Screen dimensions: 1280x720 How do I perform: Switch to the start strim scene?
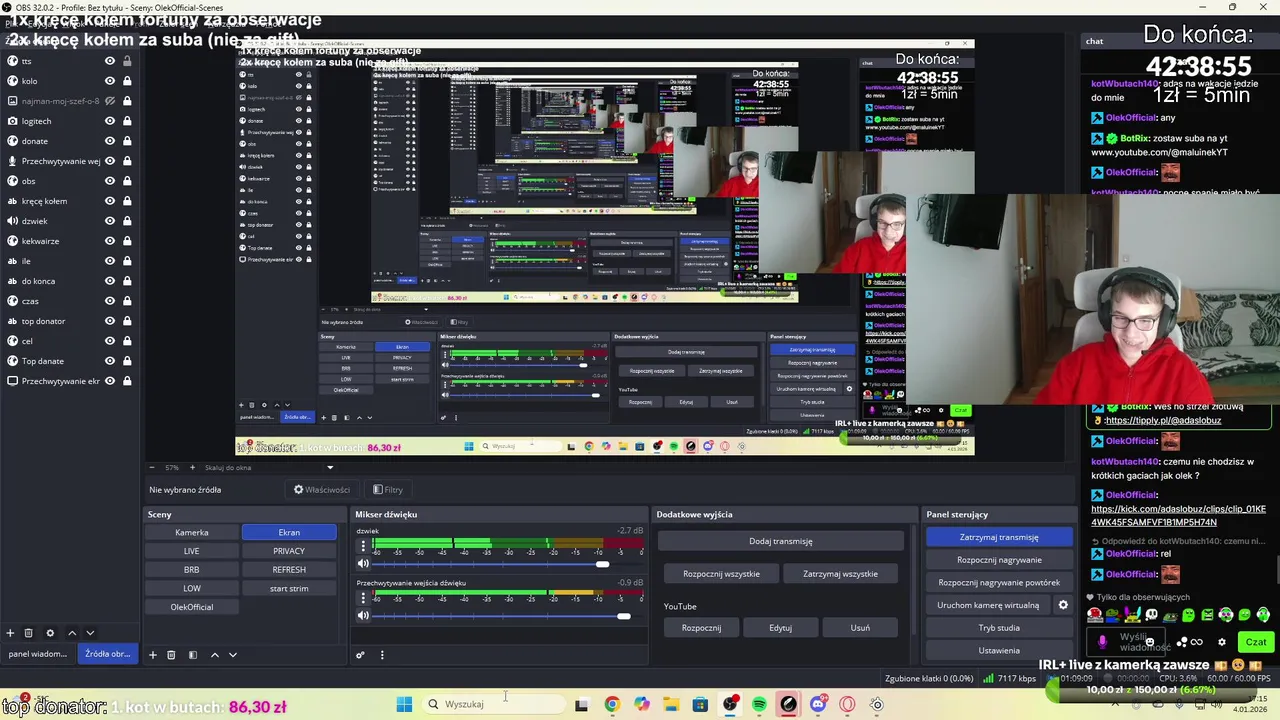point(289,589)
